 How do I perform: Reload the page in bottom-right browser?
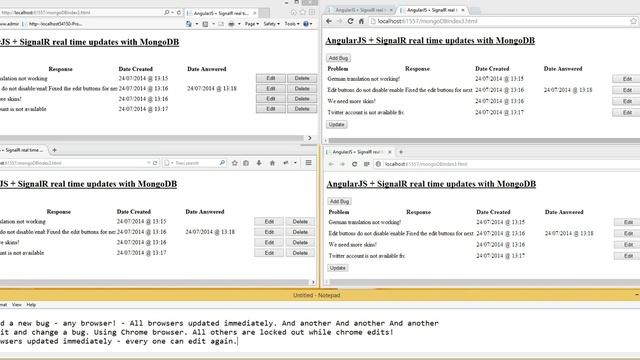(x=354, y=164)
